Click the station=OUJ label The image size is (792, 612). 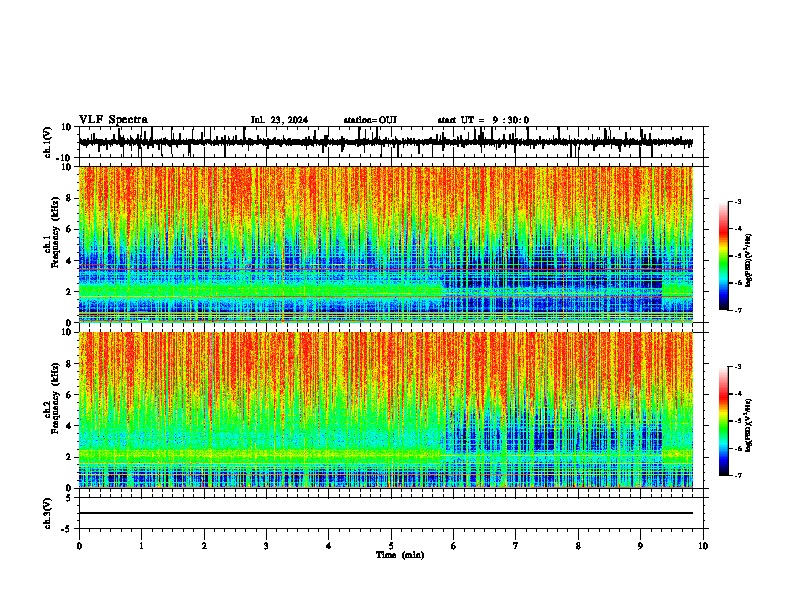pos(370,120)
